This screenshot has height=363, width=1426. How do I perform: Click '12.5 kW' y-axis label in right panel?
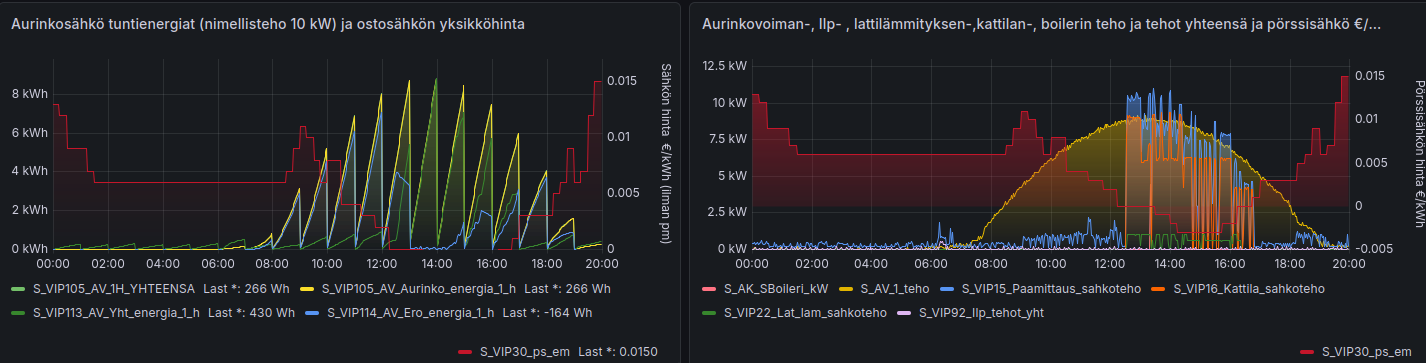coord(724,66)
